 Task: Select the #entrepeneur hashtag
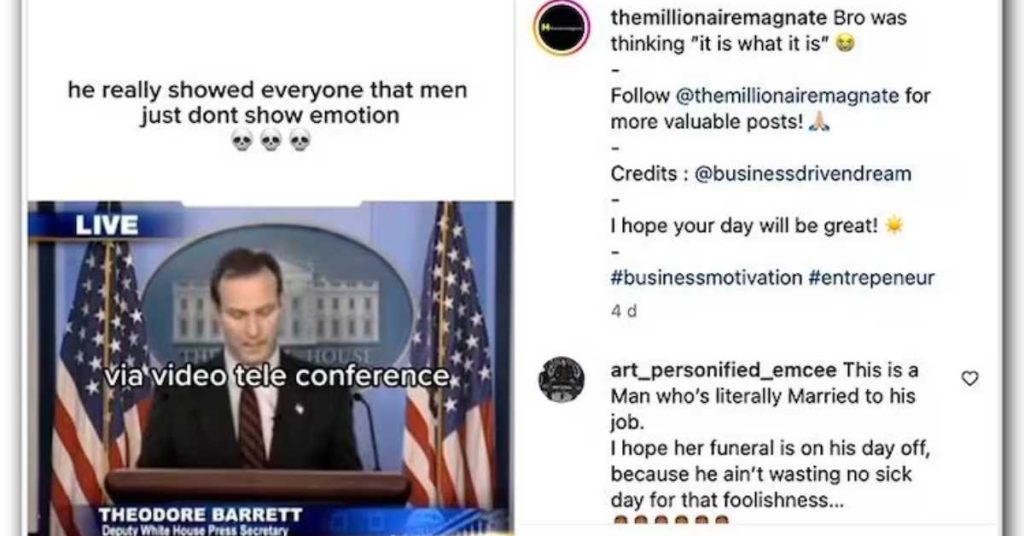coord(871,278)
